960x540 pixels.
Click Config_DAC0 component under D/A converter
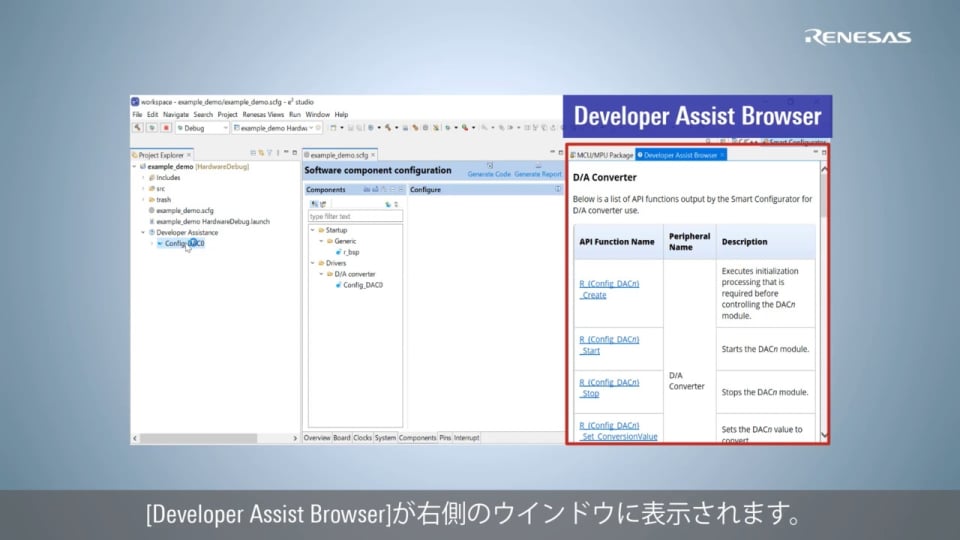click(363, 285)
